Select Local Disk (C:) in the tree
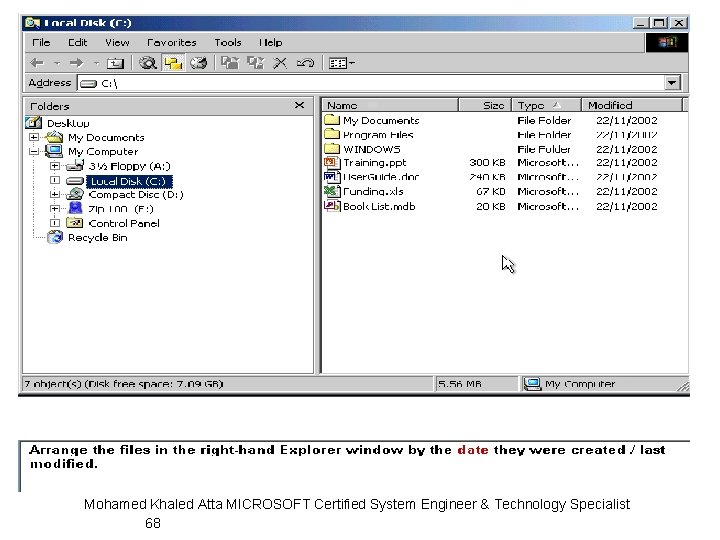 pos(129,181)
